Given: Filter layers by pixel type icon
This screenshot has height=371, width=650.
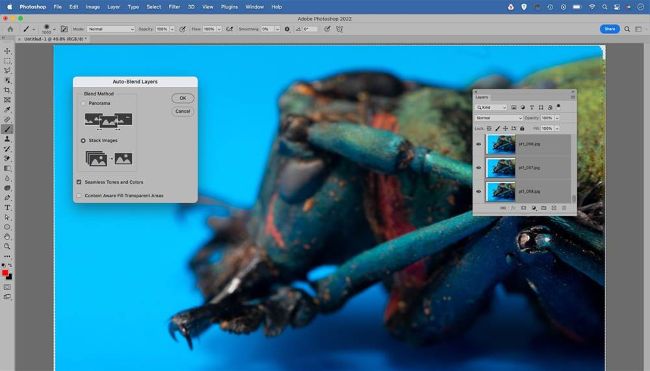Looking at the screenshot, I should pyautogui.click(x=514, y=107).
